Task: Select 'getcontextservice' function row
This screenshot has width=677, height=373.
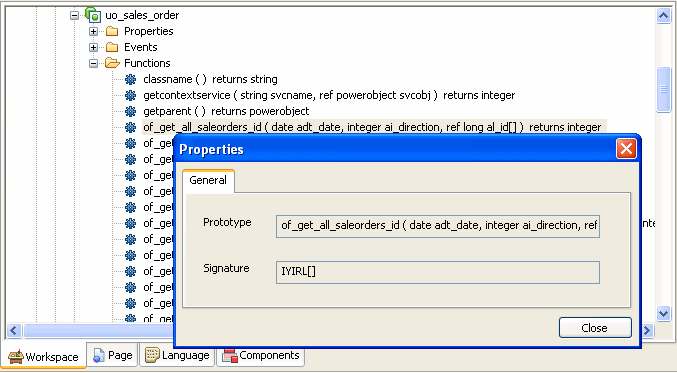Action: tap(329, 95)
